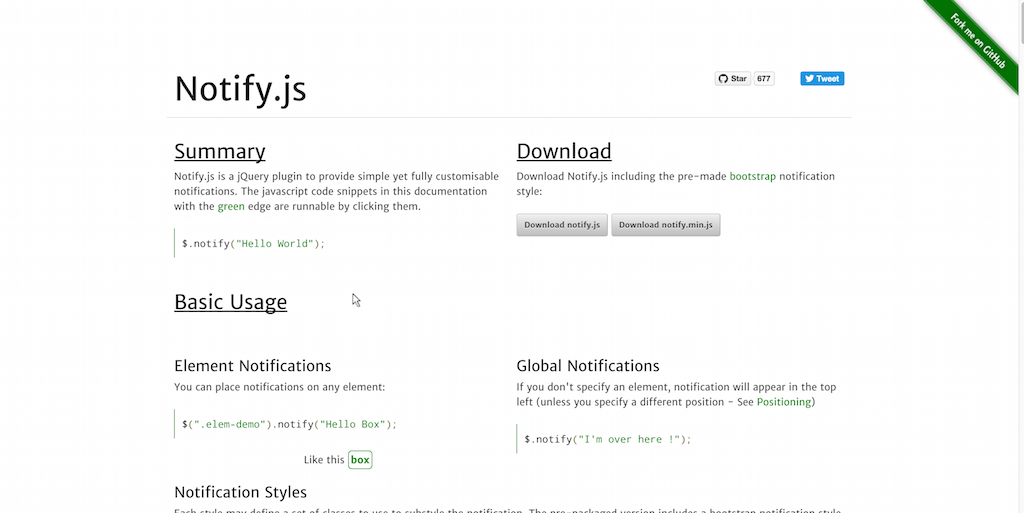Click the Tweet button
Image resolution: width=1024 pixels, height=513 pixels.
822,79
